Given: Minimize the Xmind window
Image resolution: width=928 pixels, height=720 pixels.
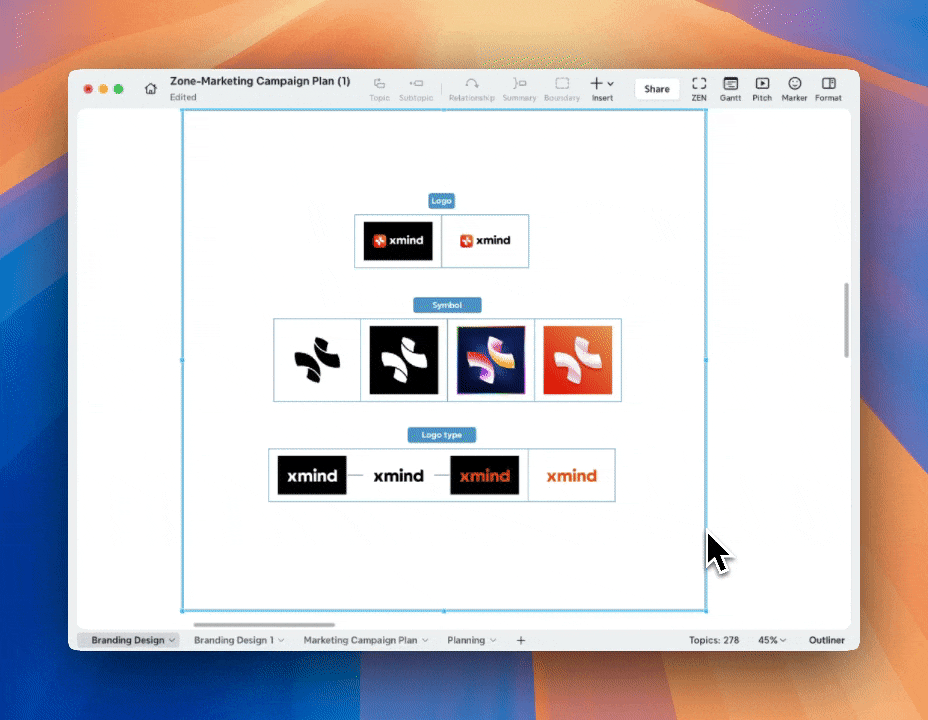Looking at the screenshot, I should (x=103, y=89).
